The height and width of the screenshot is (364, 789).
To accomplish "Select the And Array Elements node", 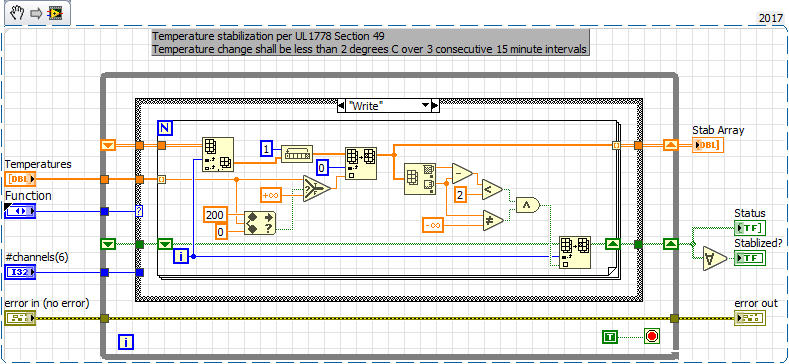I will (x=715, y=258).
